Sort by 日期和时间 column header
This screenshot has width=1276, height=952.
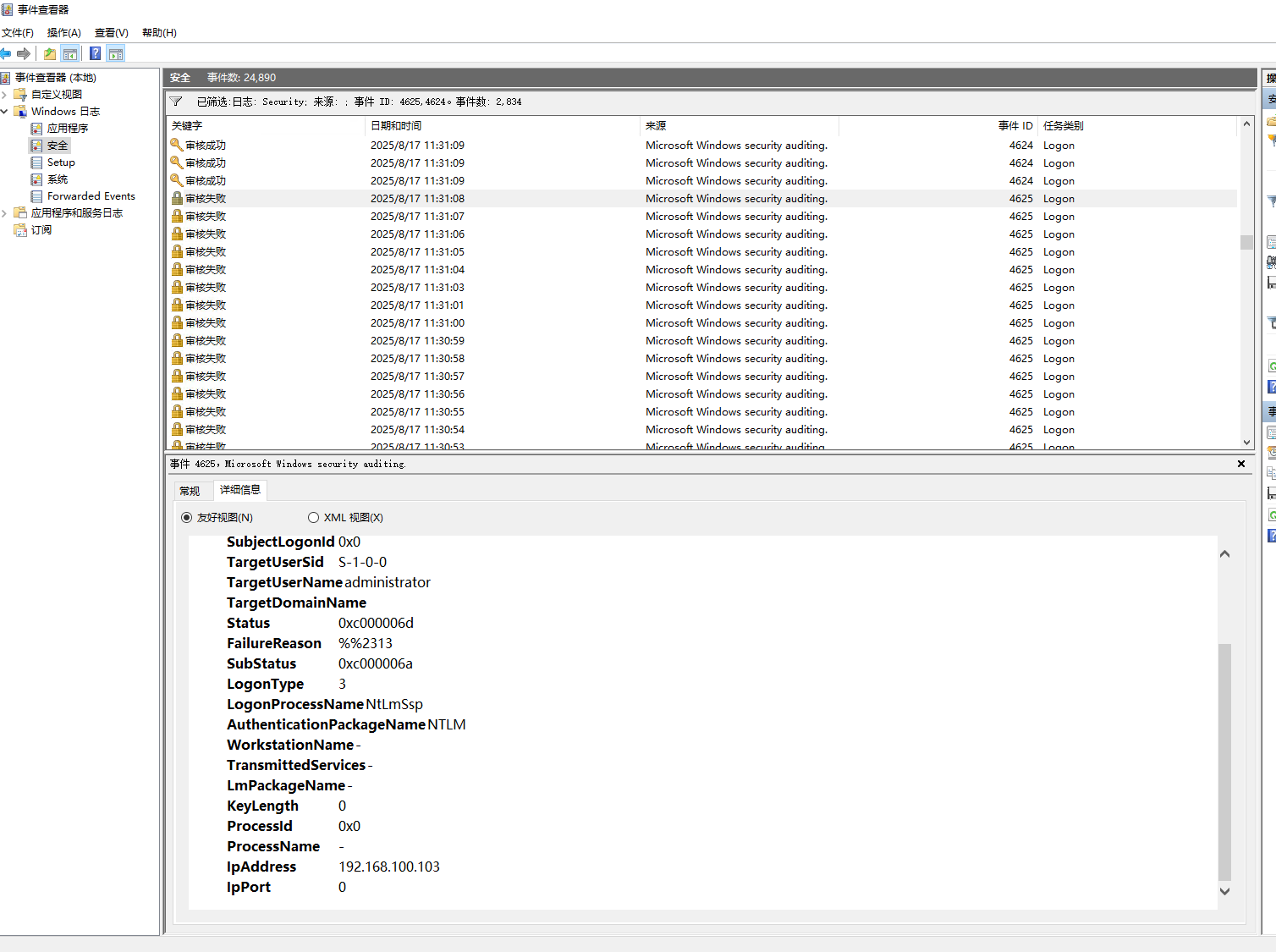tap(396, 126)
